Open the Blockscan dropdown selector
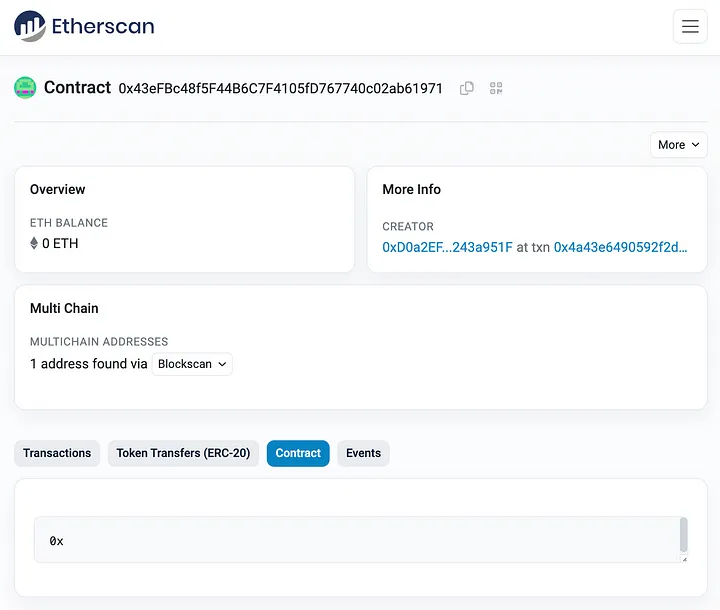Screen dimensions: 720x610 coord(192,364)
